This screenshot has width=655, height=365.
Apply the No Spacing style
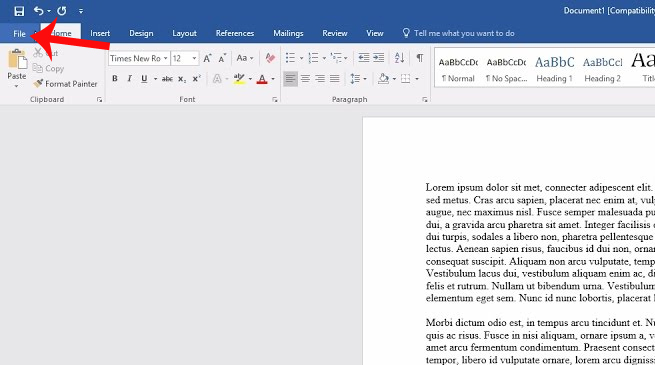click(x=506, y=69)
